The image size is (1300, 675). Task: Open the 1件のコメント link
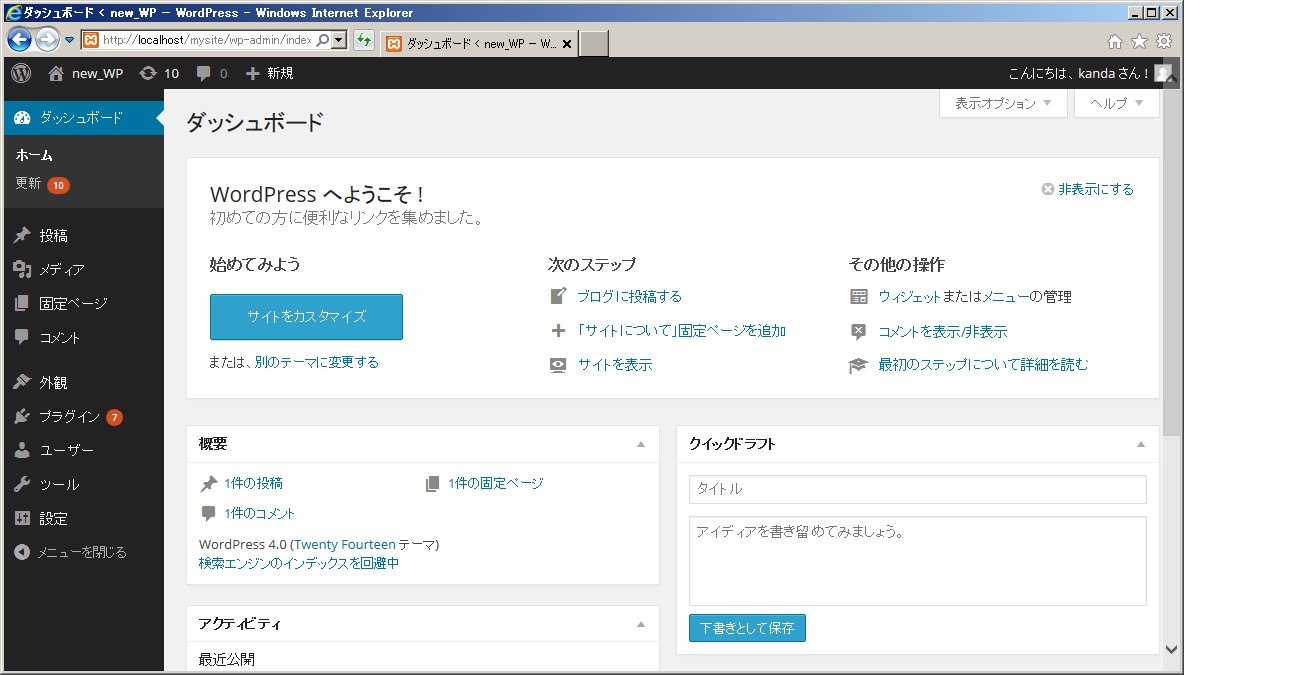(x=260, y=513)
